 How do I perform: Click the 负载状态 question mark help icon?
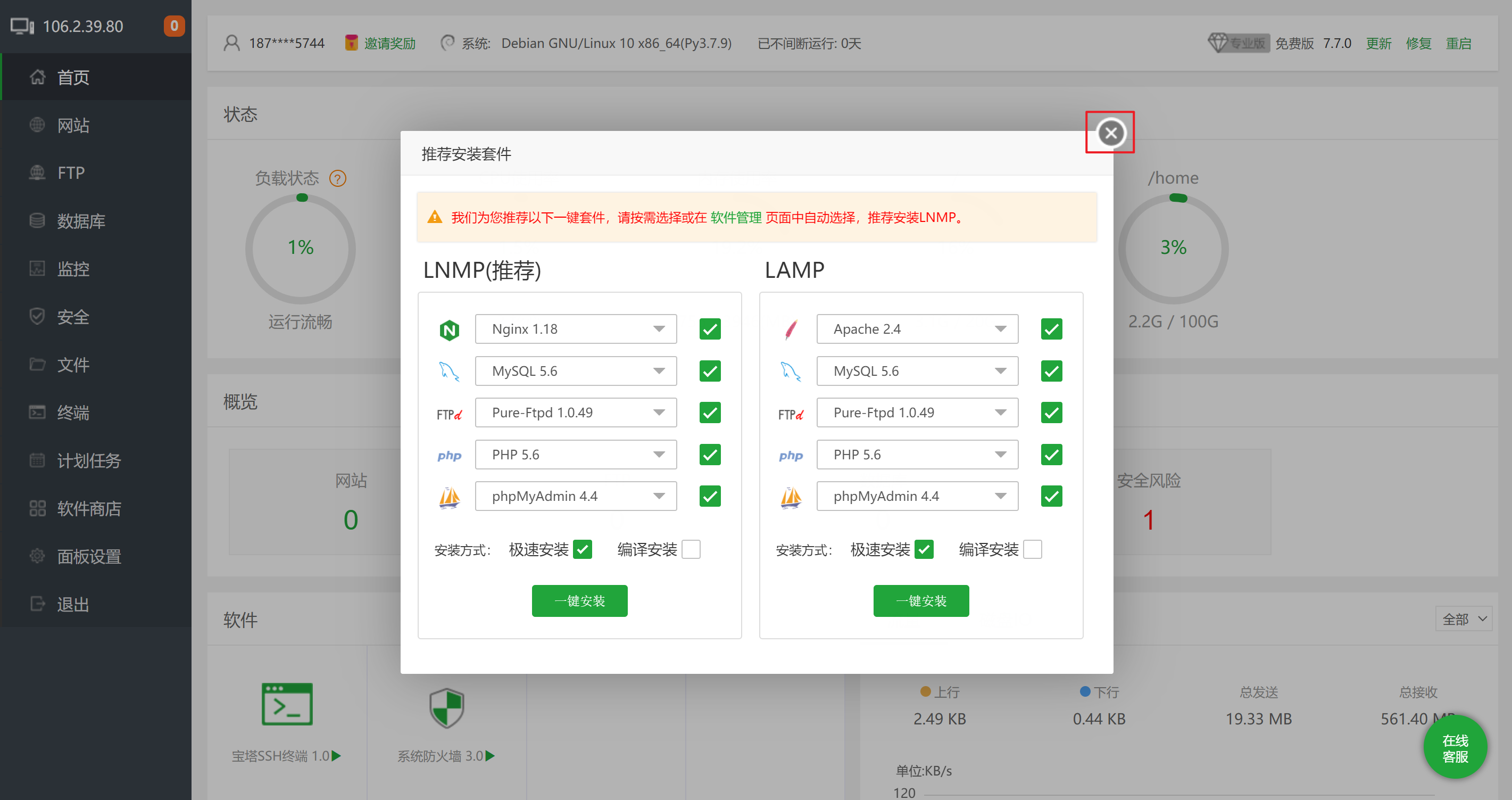pyautogui.click(x=337, y=178)
